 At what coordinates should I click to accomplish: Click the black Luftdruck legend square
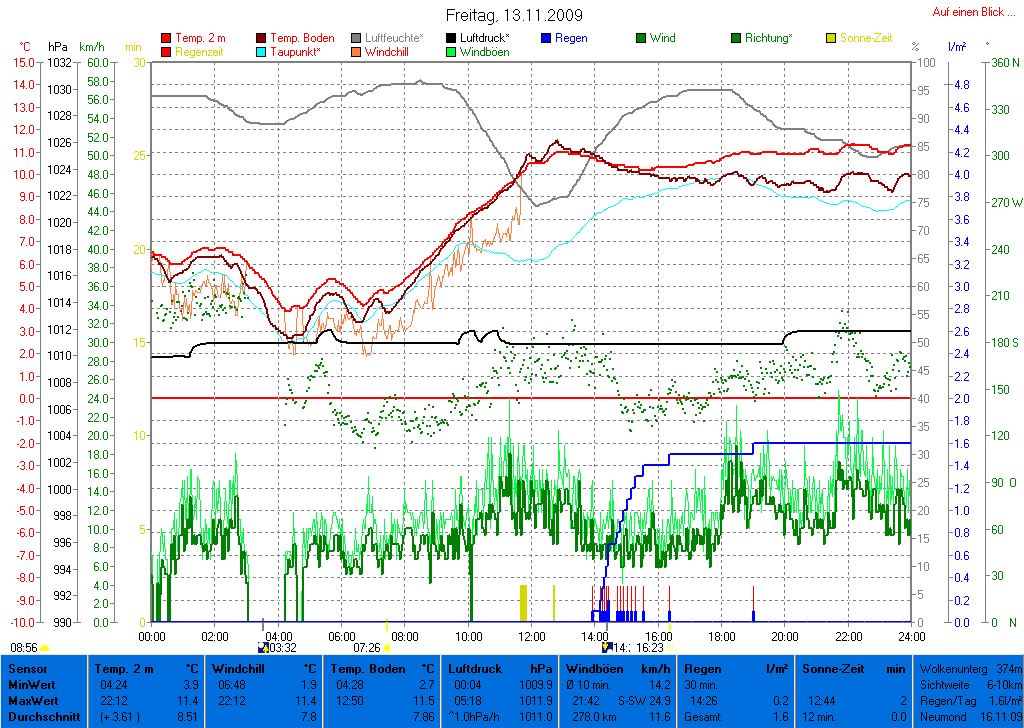coord(451,38)
